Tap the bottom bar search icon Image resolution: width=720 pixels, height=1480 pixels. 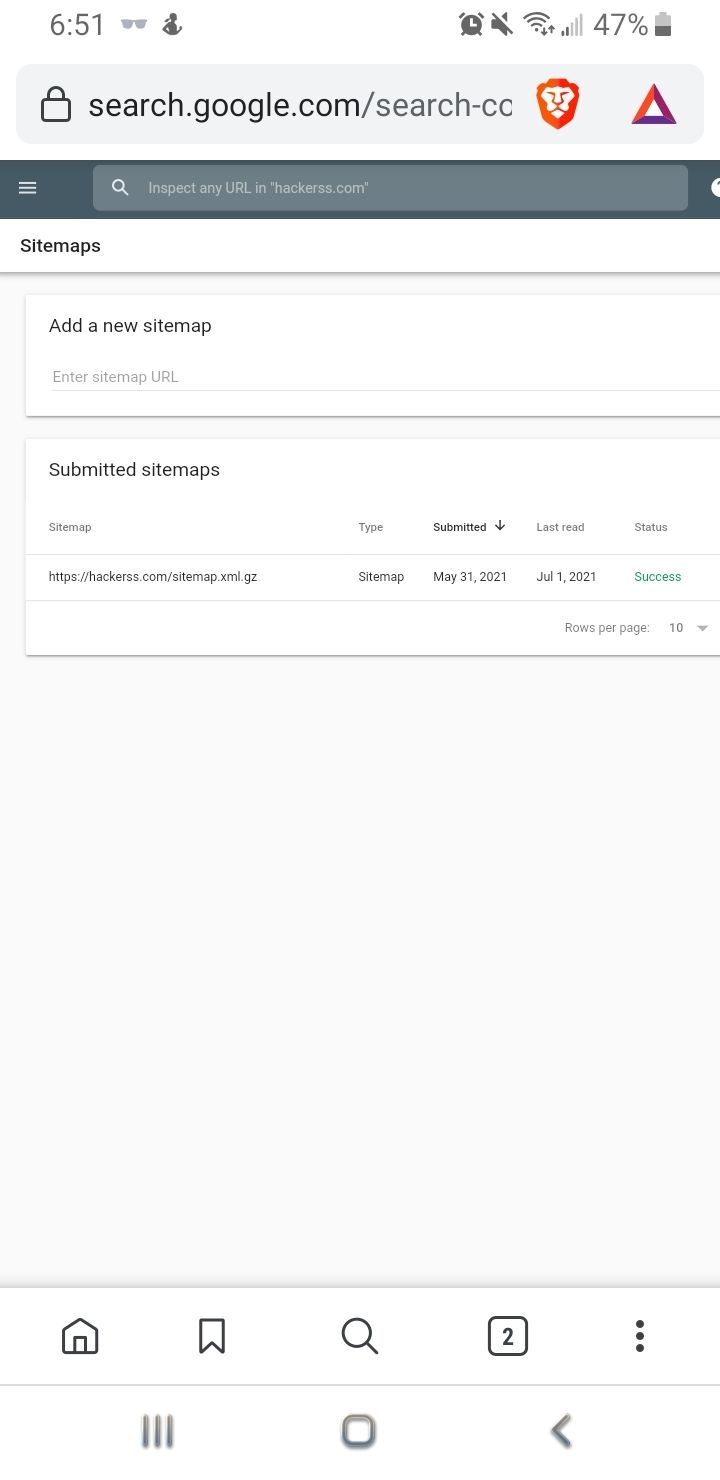359,1336
